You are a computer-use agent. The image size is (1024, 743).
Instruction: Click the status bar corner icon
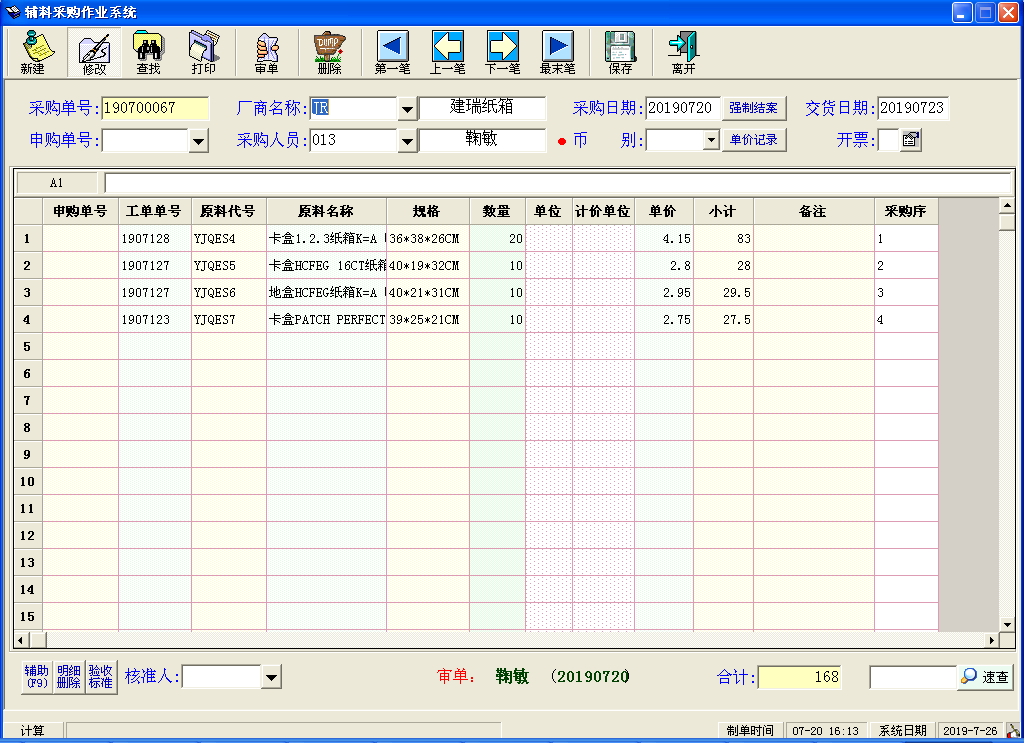coord(1013,731)
